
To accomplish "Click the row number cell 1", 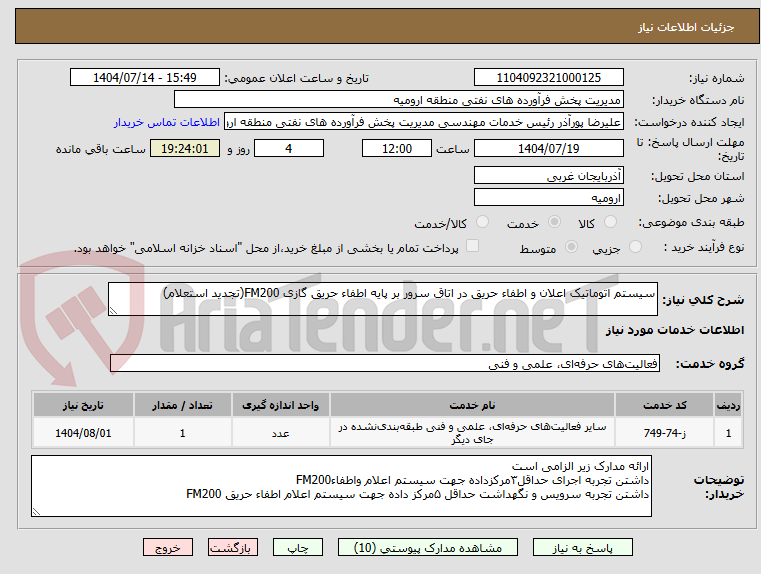I will pyautogui.click(x=728, y=432).
